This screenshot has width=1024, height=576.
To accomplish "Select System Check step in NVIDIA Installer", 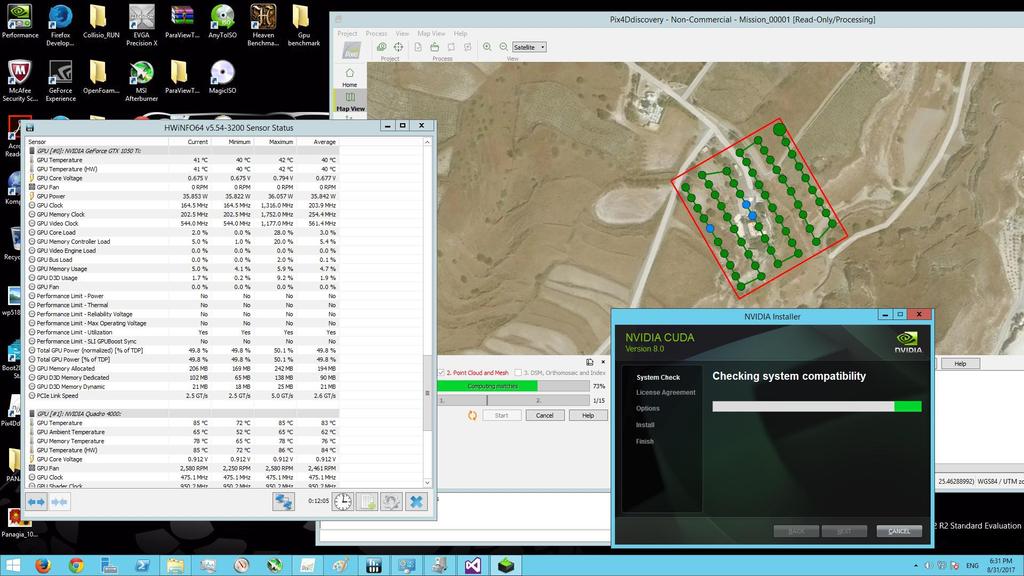I will point(658,377).
